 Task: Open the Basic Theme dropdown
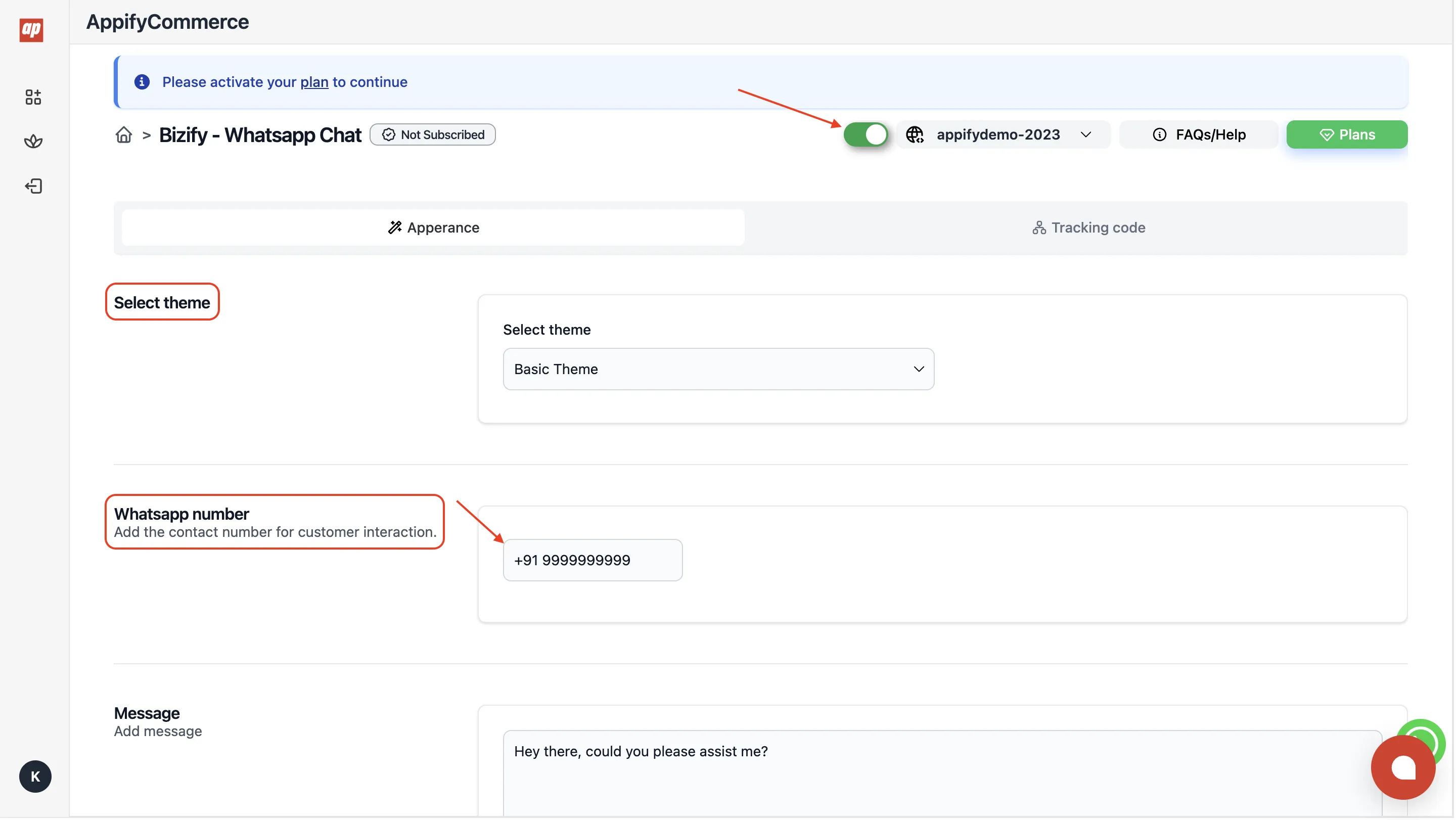coord(719,370)
